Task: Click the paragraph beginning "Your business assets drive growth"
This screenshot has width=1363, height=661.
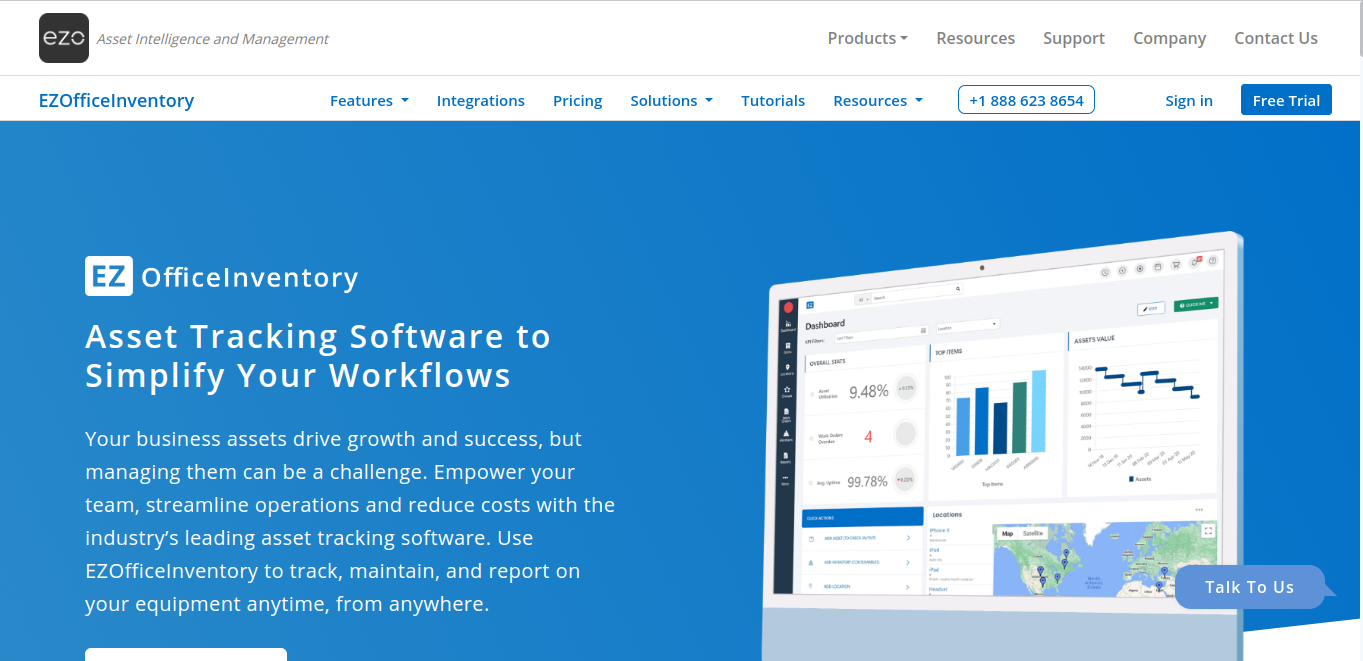Action: pyautogui.click(x=350, y=521)
